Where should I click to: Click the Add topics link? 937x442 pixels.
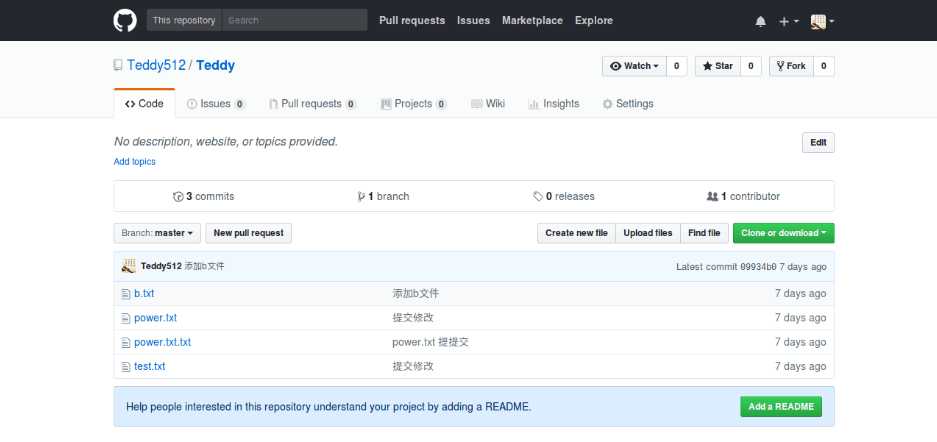click(x=134, y=162)
